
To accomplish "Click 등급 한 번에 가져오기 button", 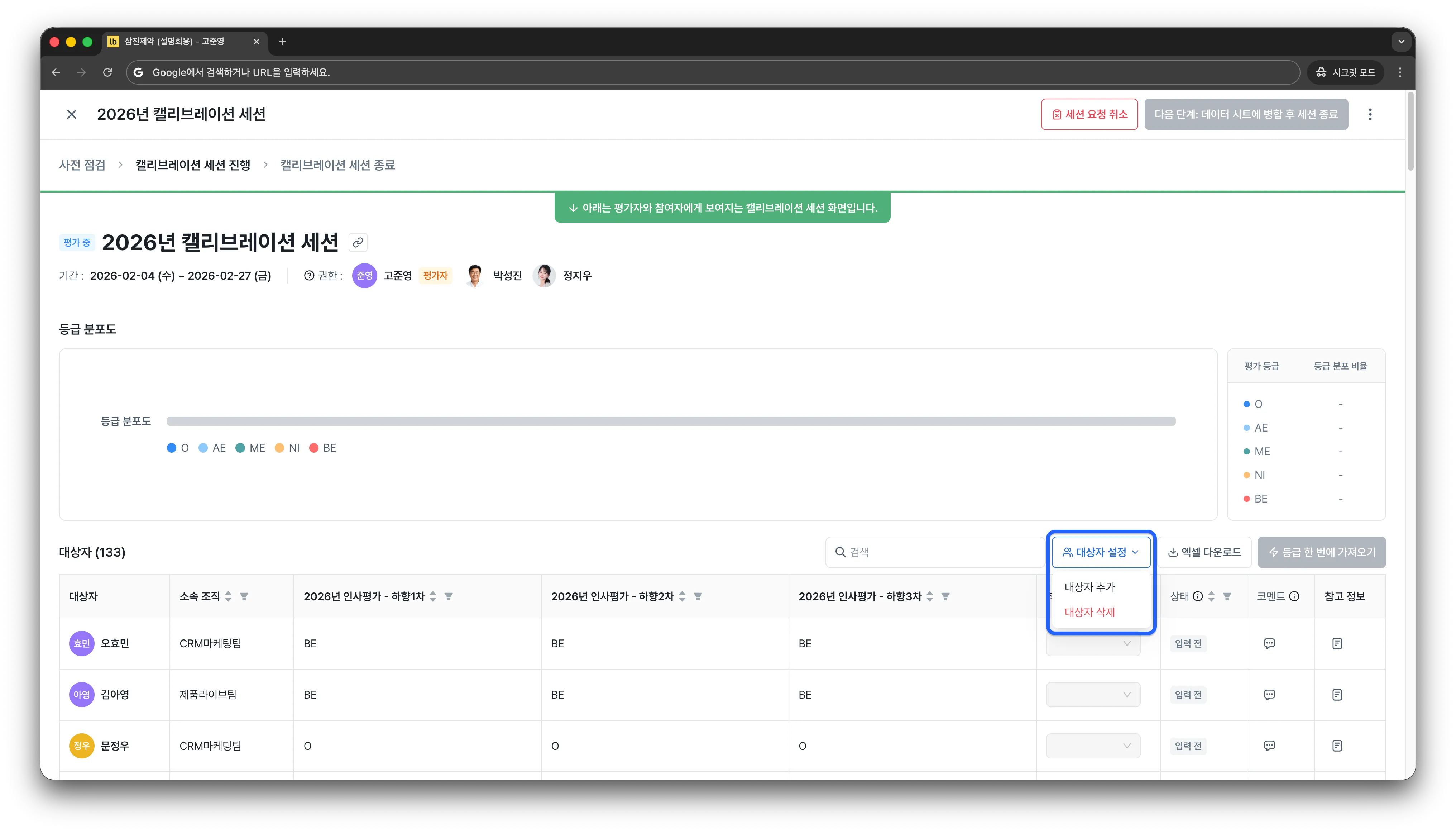I will pos(1322,552).
